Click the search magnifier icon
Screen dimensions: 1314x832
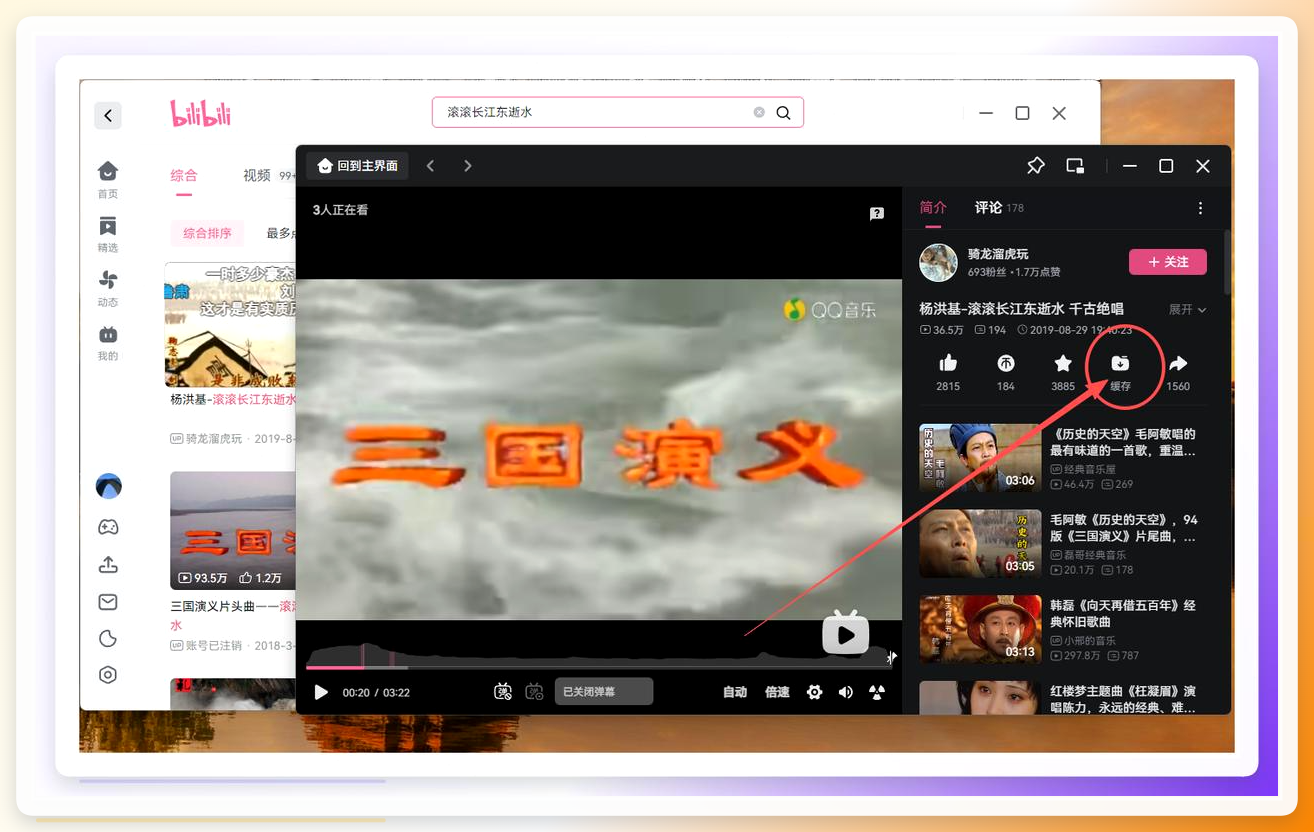pos(784,113)
